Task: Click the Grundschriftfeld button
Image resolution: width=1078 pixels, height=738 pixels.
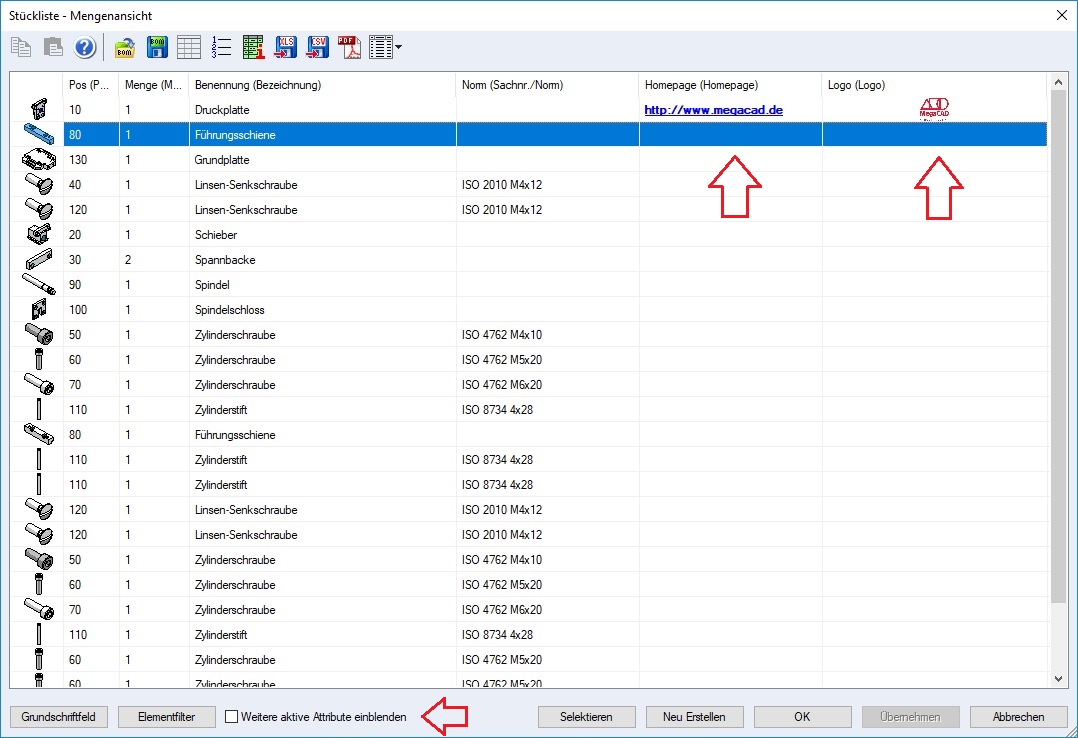Action: pos(58,717)
